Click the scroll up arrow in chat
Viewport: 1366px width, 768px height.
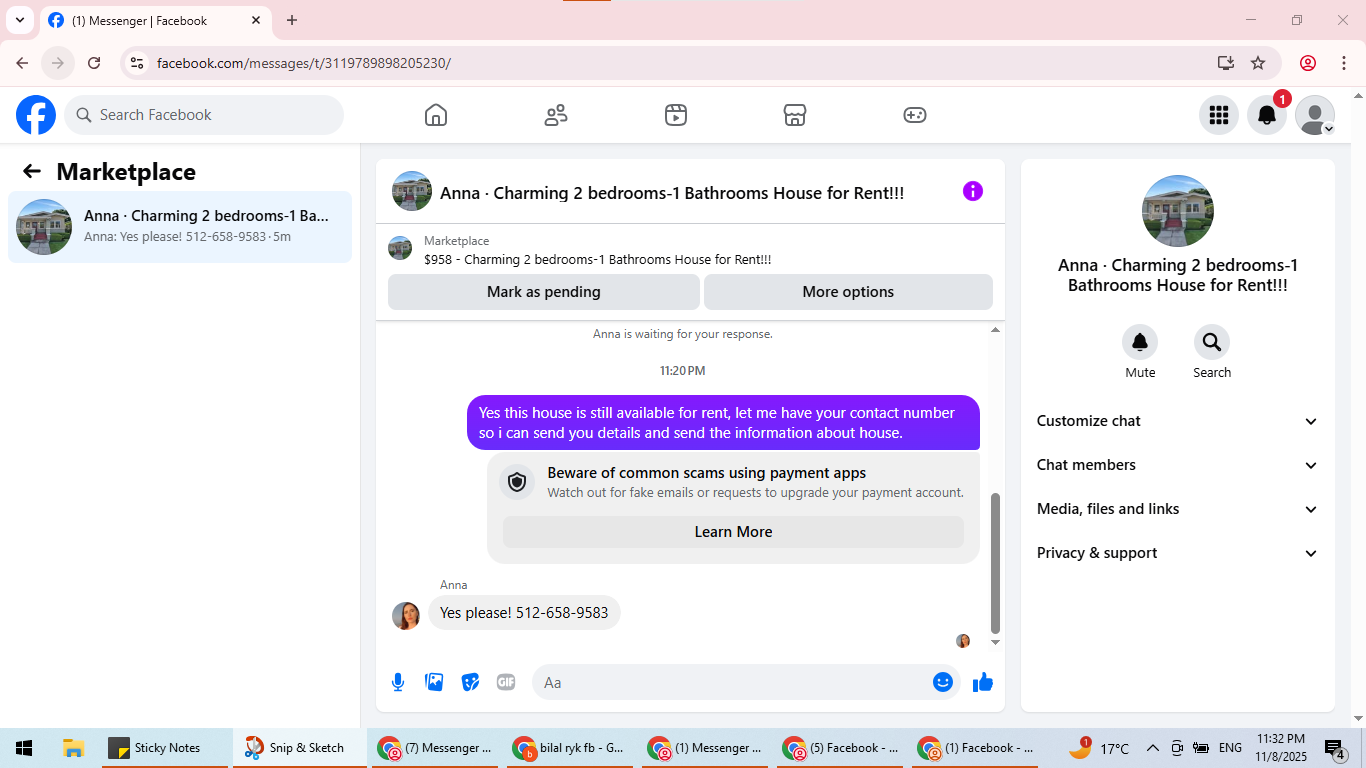click(995, 330)
